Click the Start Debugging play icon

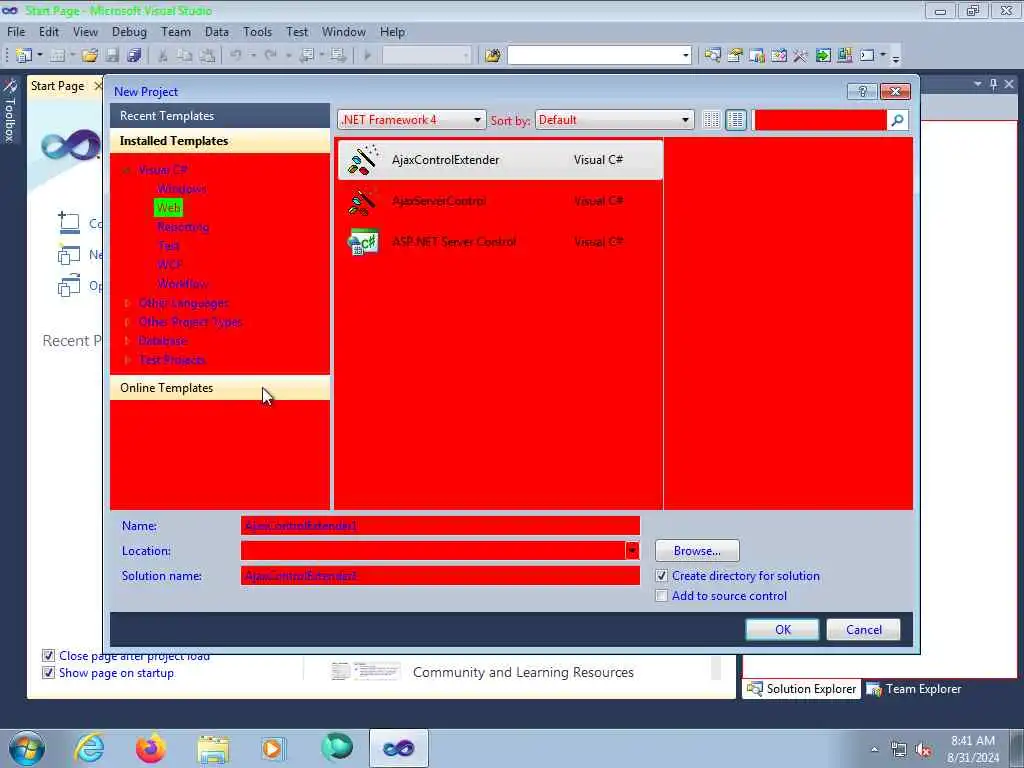point(367,56)
